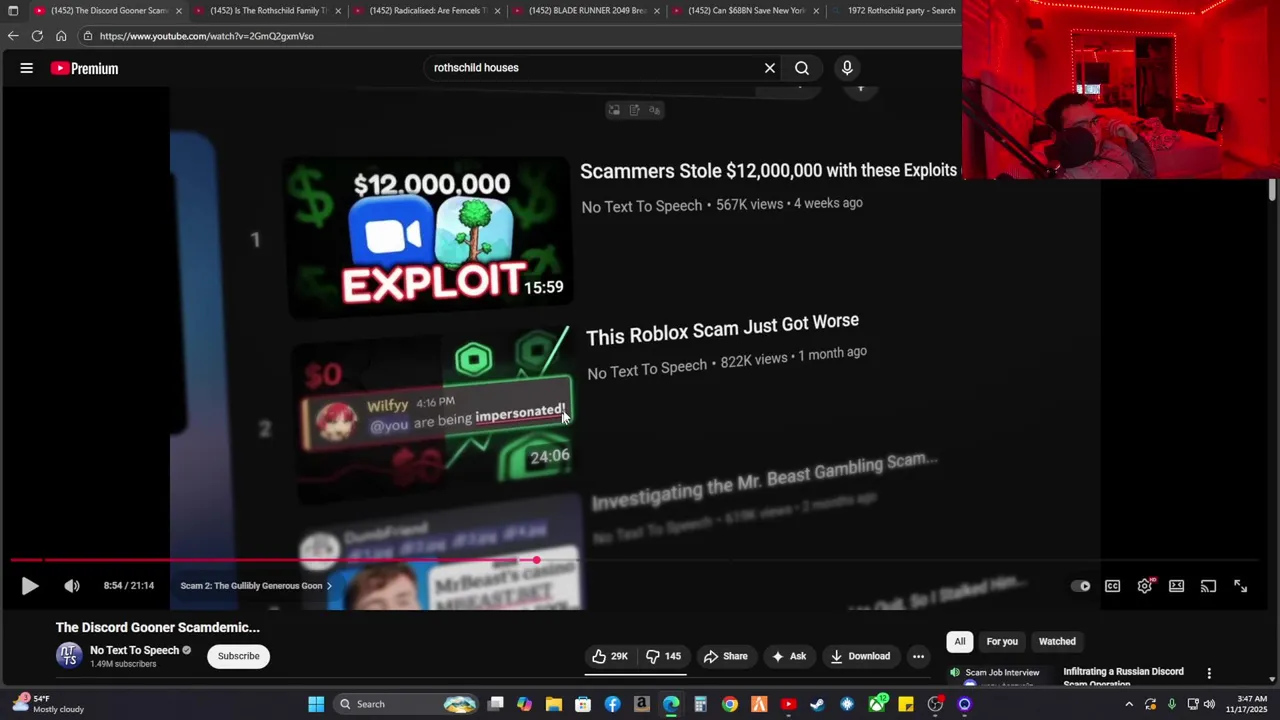Show hidden system tray icons

1129,704
